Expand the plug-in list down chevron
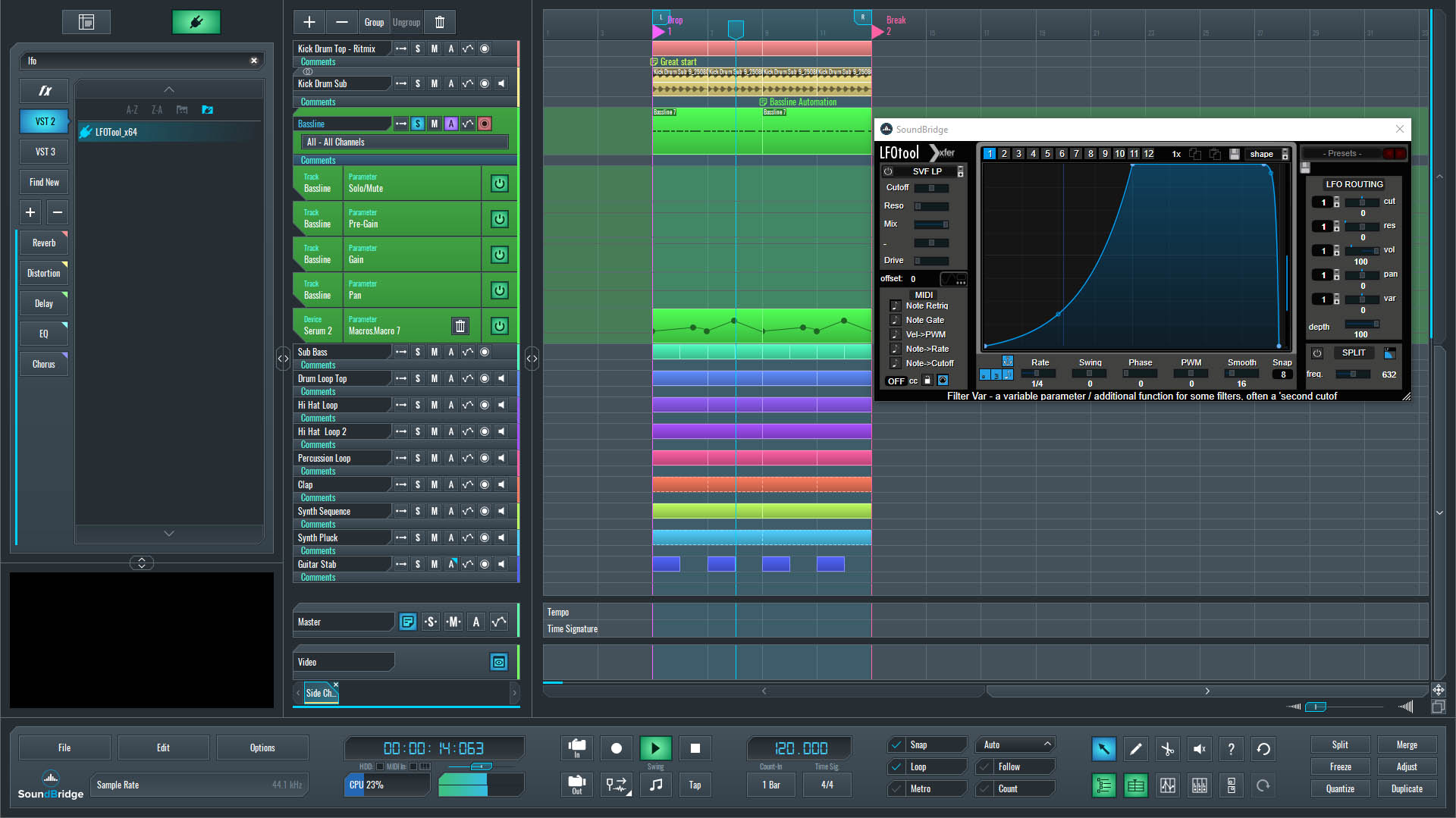 169,534
